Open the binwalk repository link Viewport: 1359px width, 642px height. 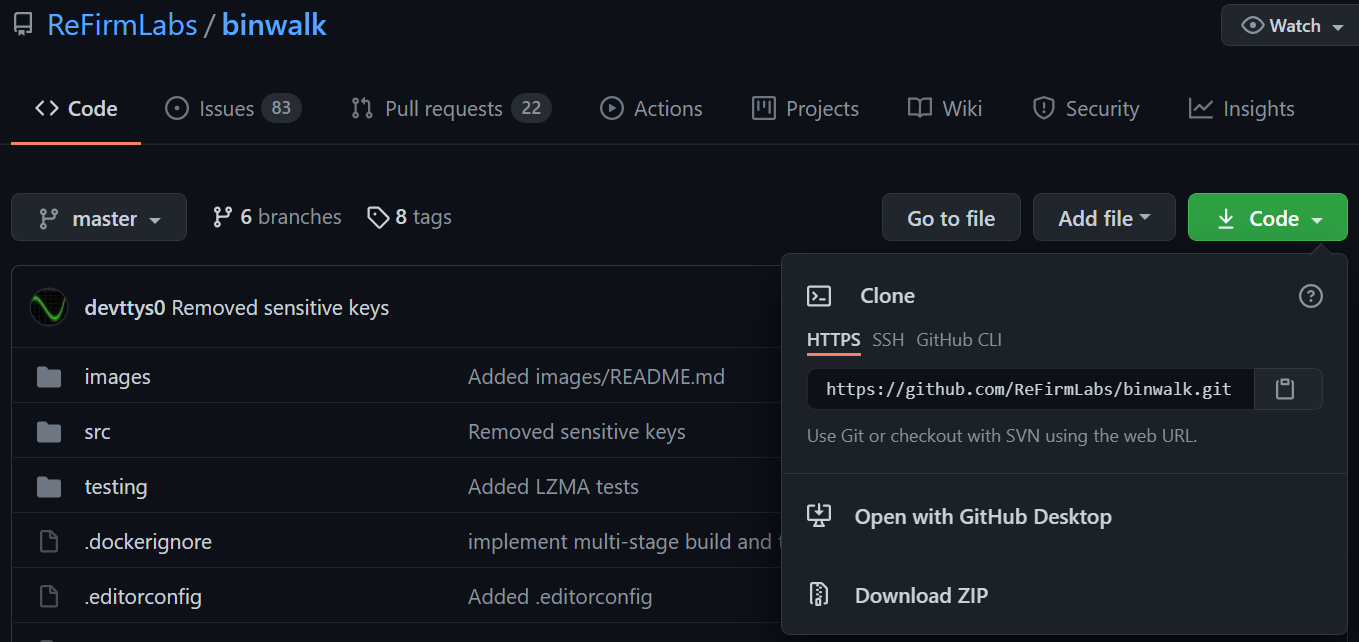click(x=274, y=25)
